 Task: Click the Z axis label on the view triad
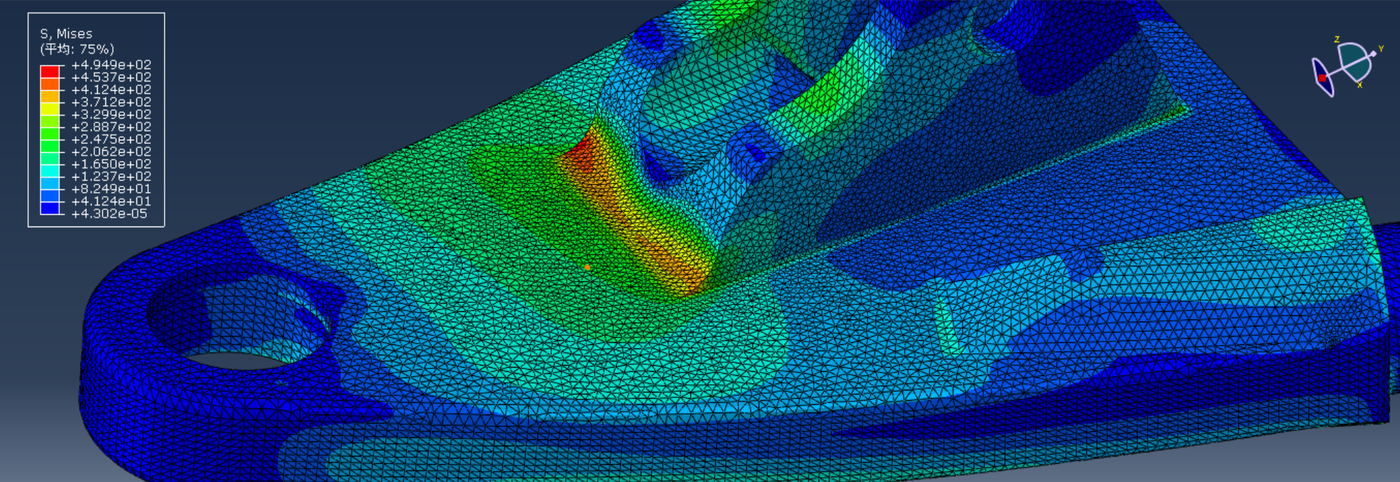pyautogui.click(x=1337, y=39)
